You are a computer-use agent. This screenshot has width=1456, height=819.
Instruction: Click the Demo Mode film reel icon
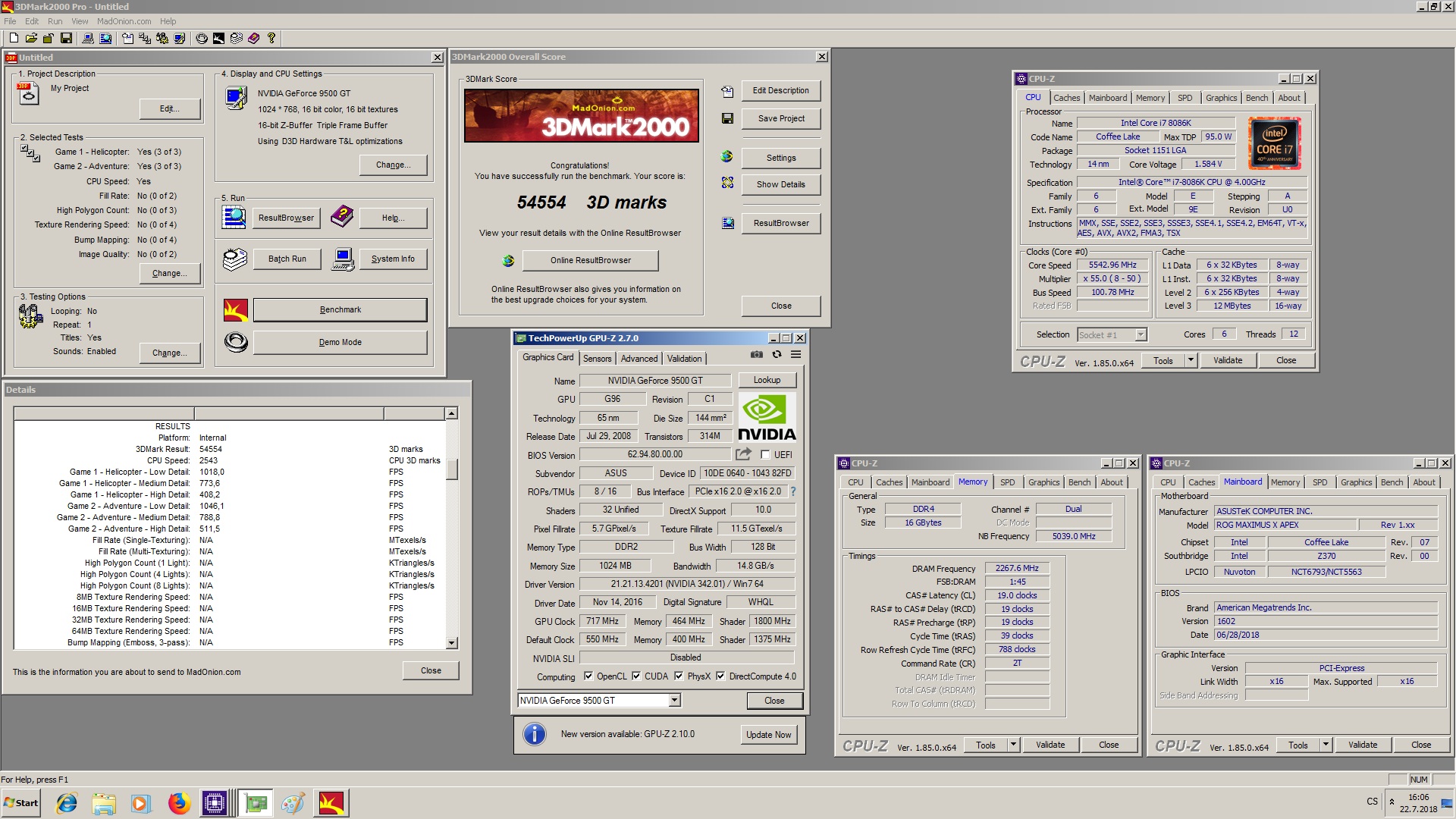[x=236, y=342]
